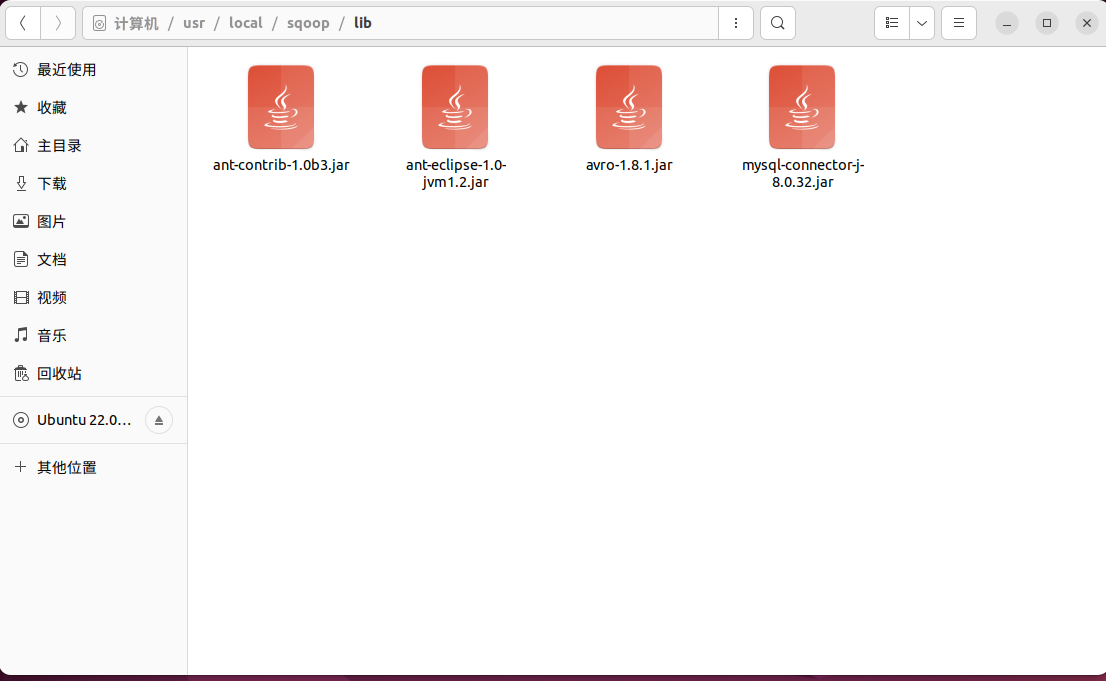Click the mysql-connector-j-8.0.32.jar file name
Screen dimensions: 1106x681
pos(803,174)
